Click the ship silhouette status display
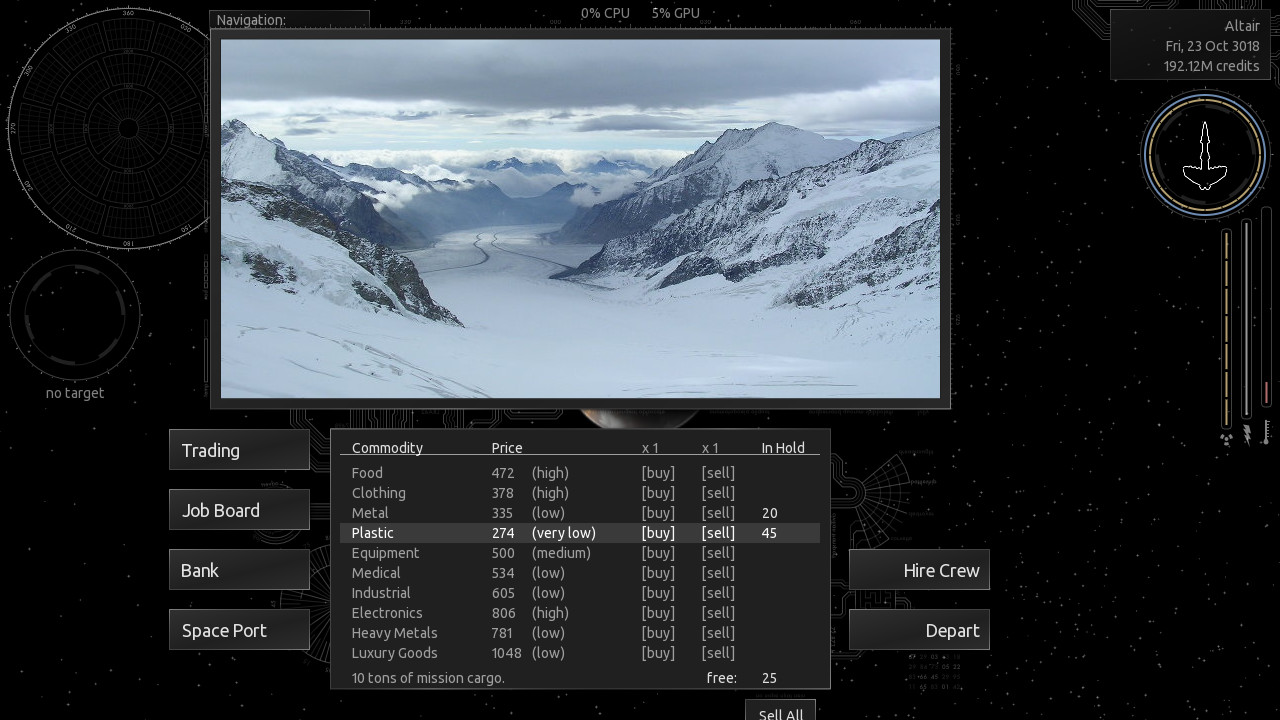 tap(1205, 155)
